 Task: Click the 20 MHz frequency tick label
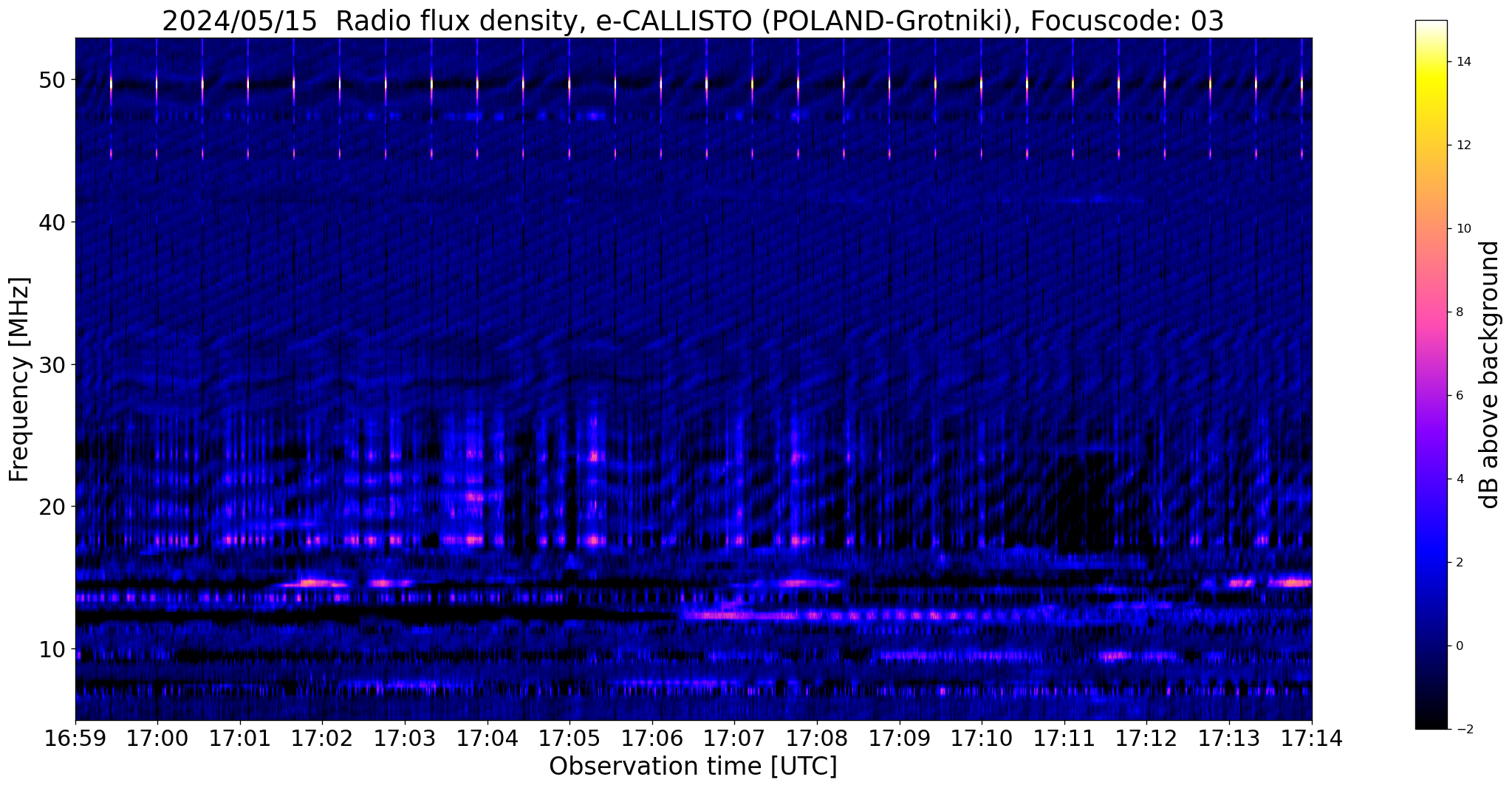[52, 507]
